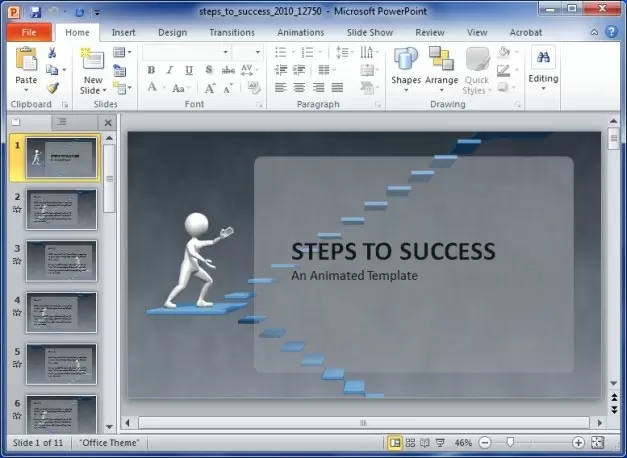627x458 pixels.
Task: Click the zoom out minus button
Action: pos(485,442)
